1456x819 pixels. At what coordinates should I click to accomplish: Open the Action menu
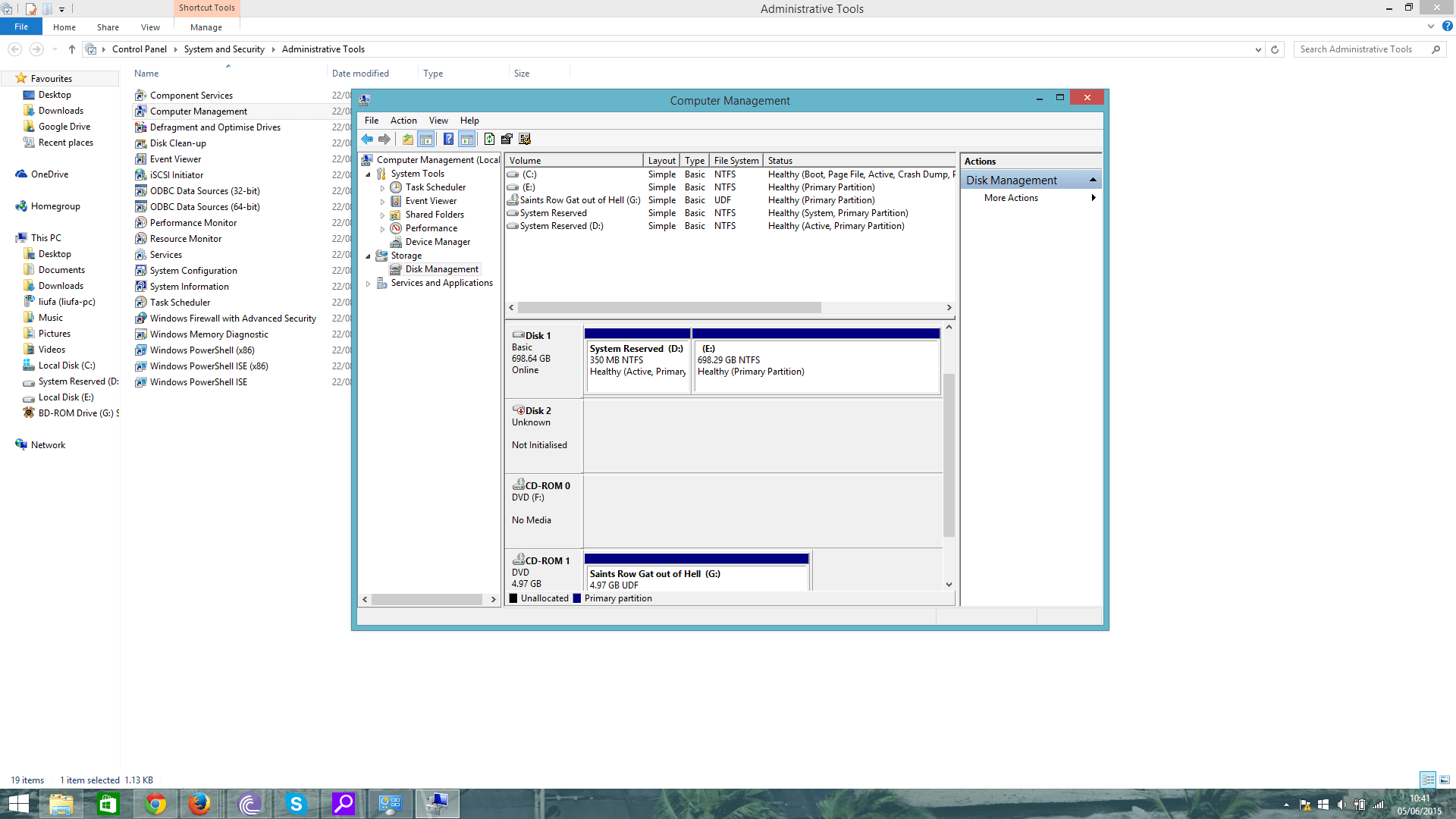403,121
